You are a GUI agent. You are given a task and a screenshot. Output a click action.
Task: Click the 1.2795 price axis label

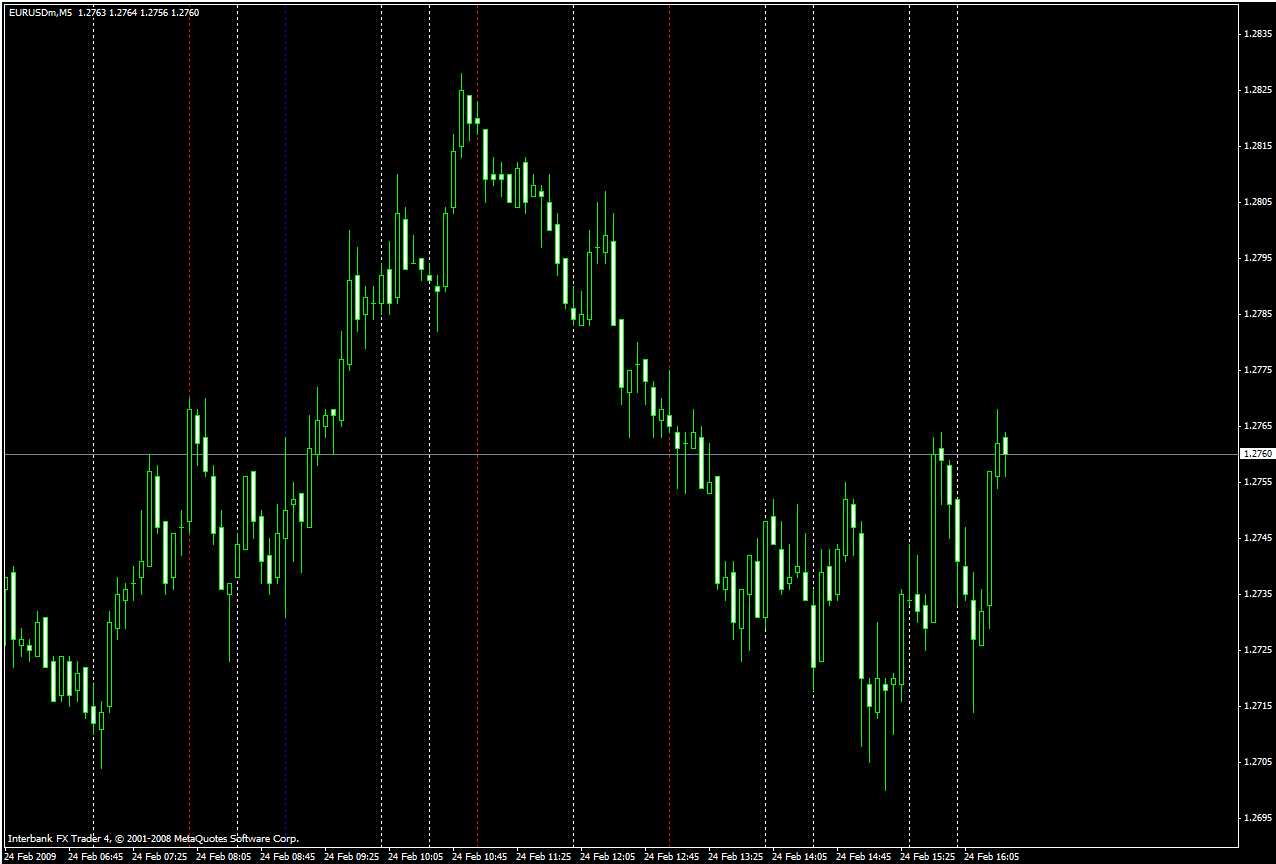(x=1256, y=258)
